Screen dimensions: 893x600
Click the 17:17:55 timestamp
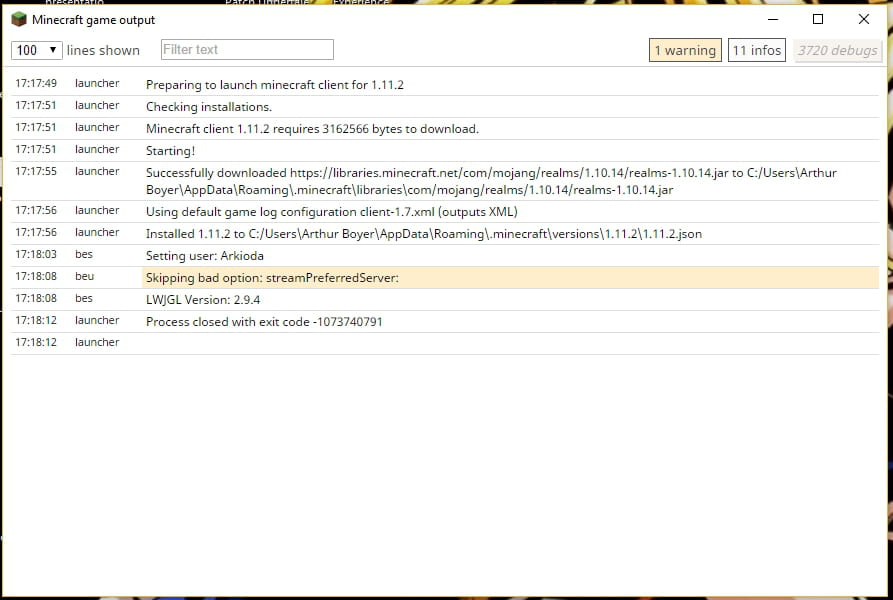pyautogui.click(x=36, y=171)
